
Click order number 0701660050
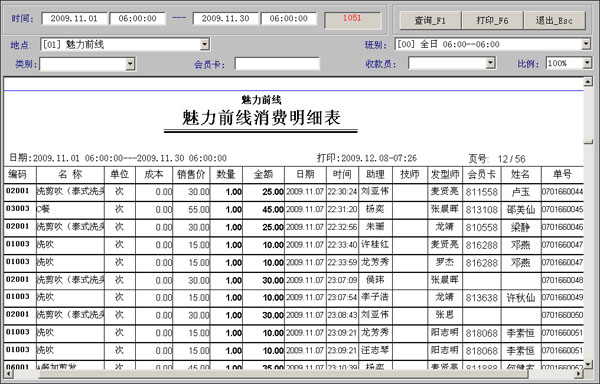pyautogui.click(x=562, y=315)
